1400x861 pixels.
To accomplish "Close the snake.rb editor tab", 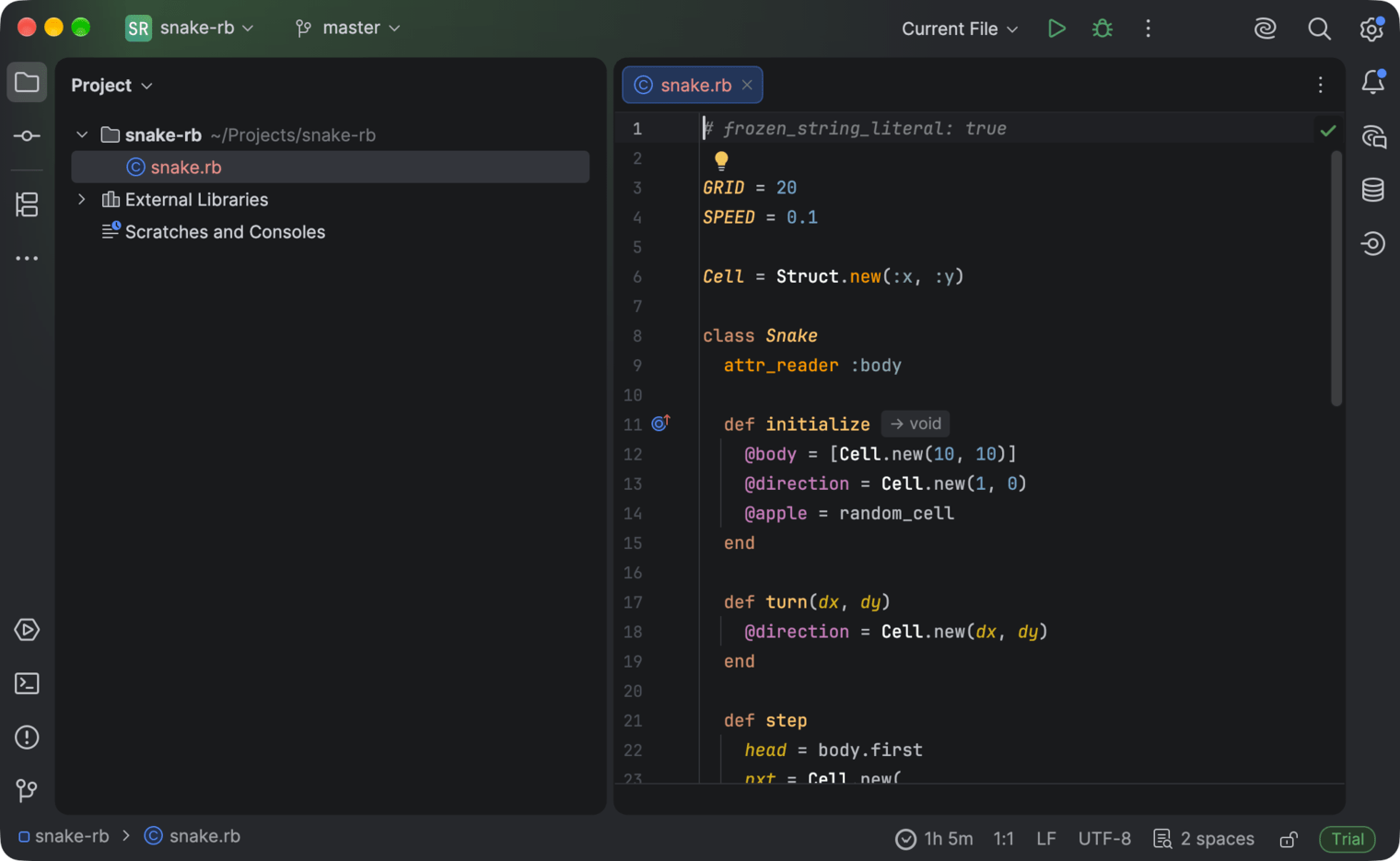I will pos(747,85).
